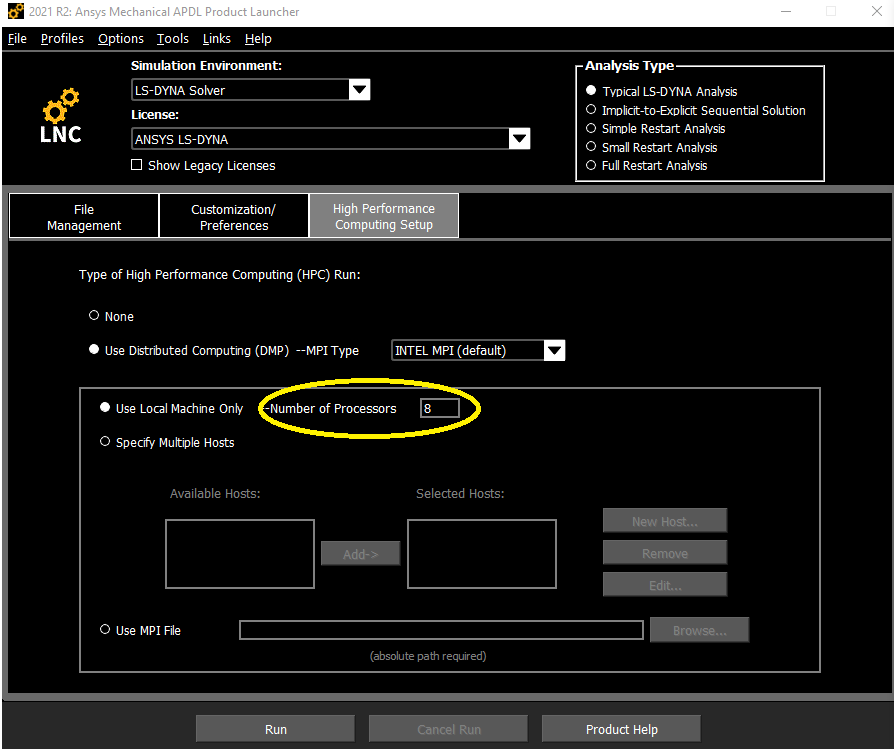Open the File menu
This screenshot has width=894, height=749.
17,39
